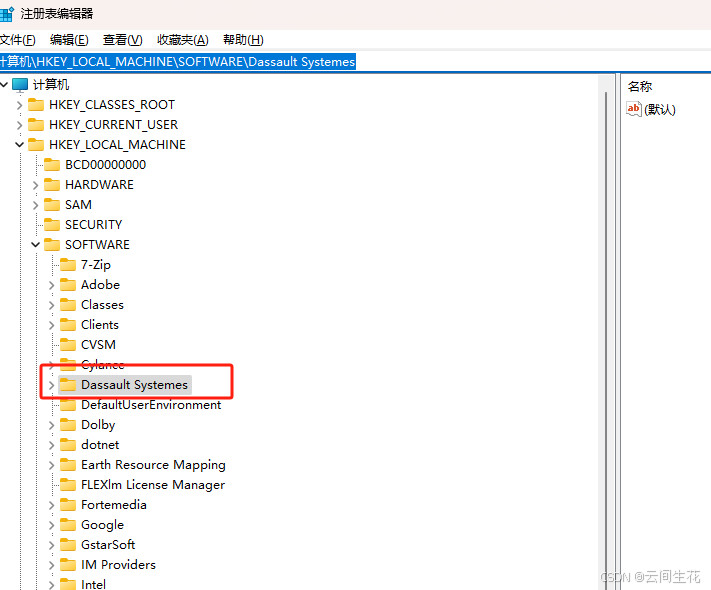This screenshot has width=711, height=590.
Task: Click DefaultUserEnvironment folder icon
Action: (x=68, y=405)
